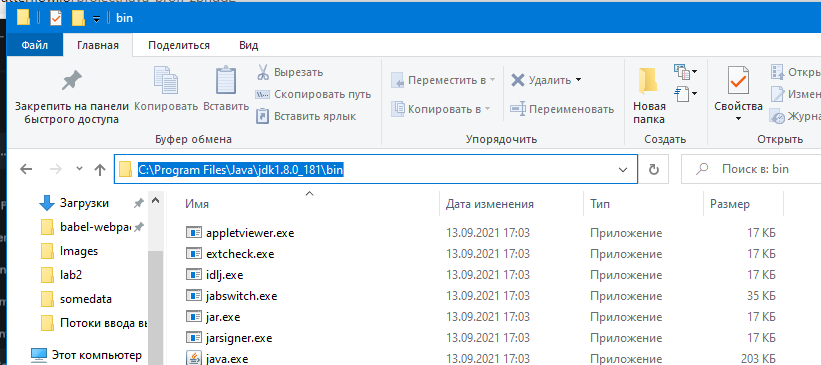The height and width of the screenshot is (365, 821).
Task: Go up one folder level
Action: tap(99, 169)
